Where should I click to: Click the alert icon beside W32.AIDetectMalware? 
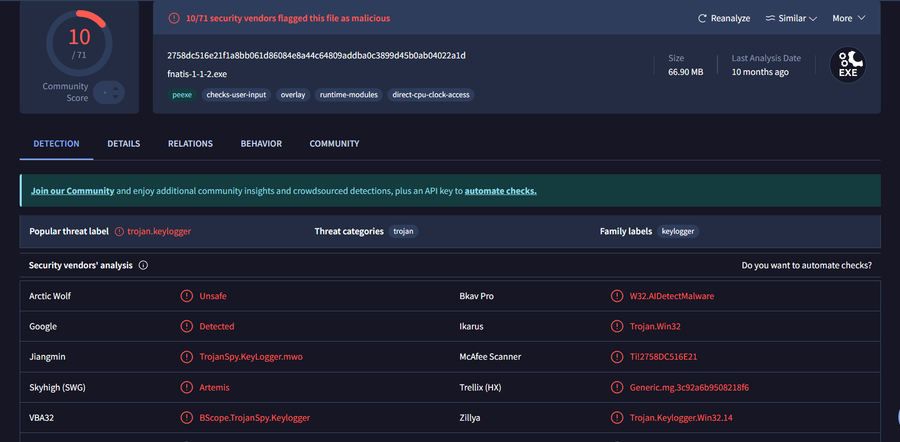(616, 296)
